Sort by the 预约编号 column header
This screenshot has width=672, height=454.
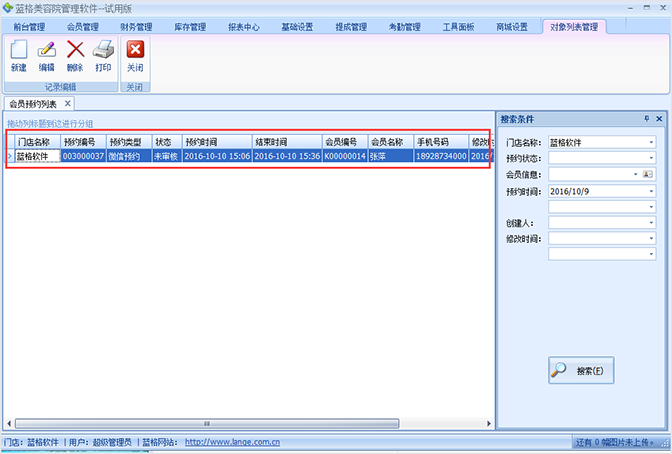(83, 142)
